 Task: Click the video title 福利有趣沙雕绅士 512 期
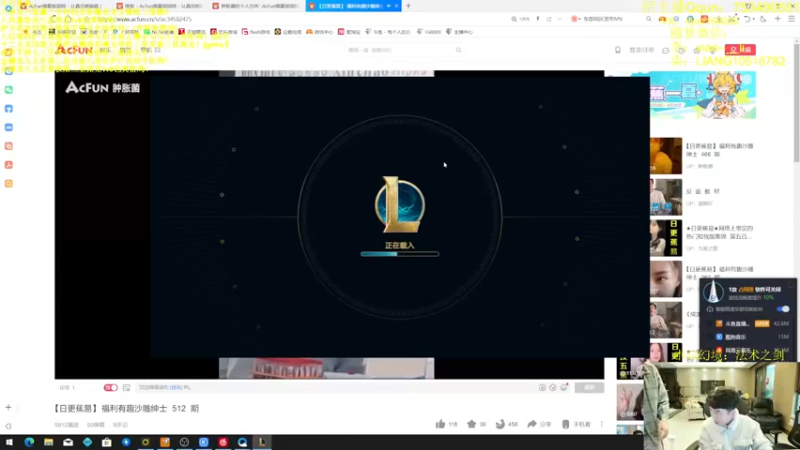126,409
